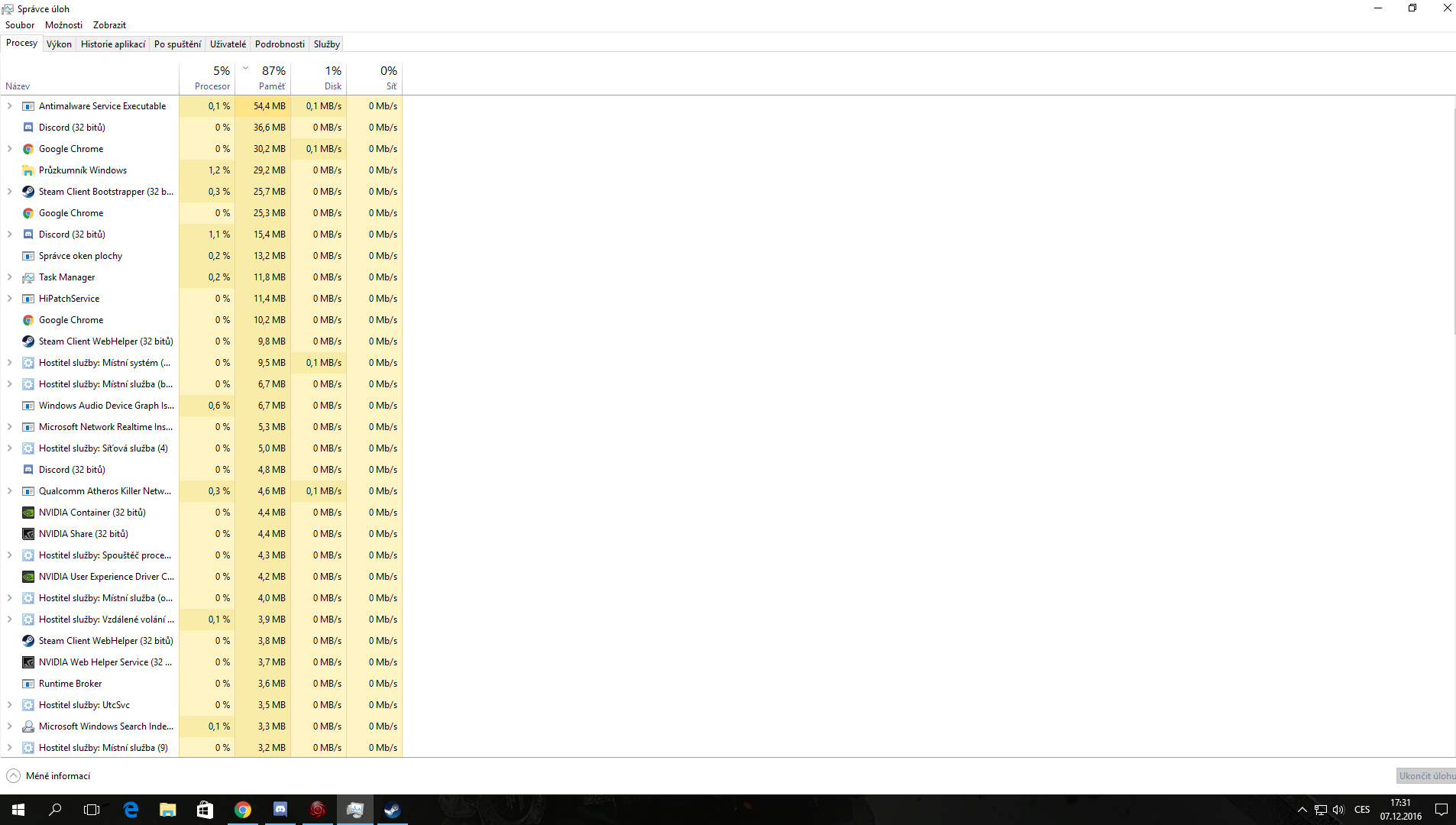Show hidden tray icons chevron
This screenshot has width=1456, height=825.
pos(1302,810)
